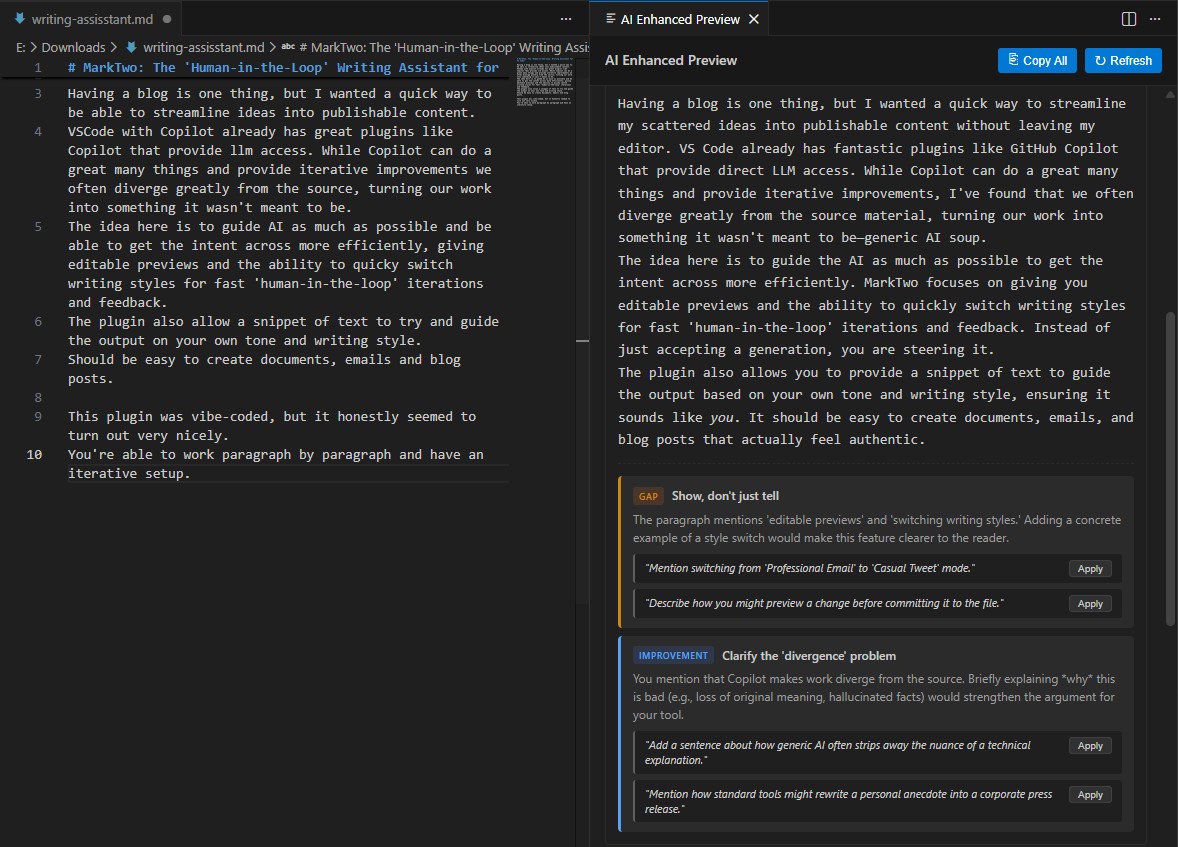Apply the personal anecdote press release suggestion

click(1090, 795)
